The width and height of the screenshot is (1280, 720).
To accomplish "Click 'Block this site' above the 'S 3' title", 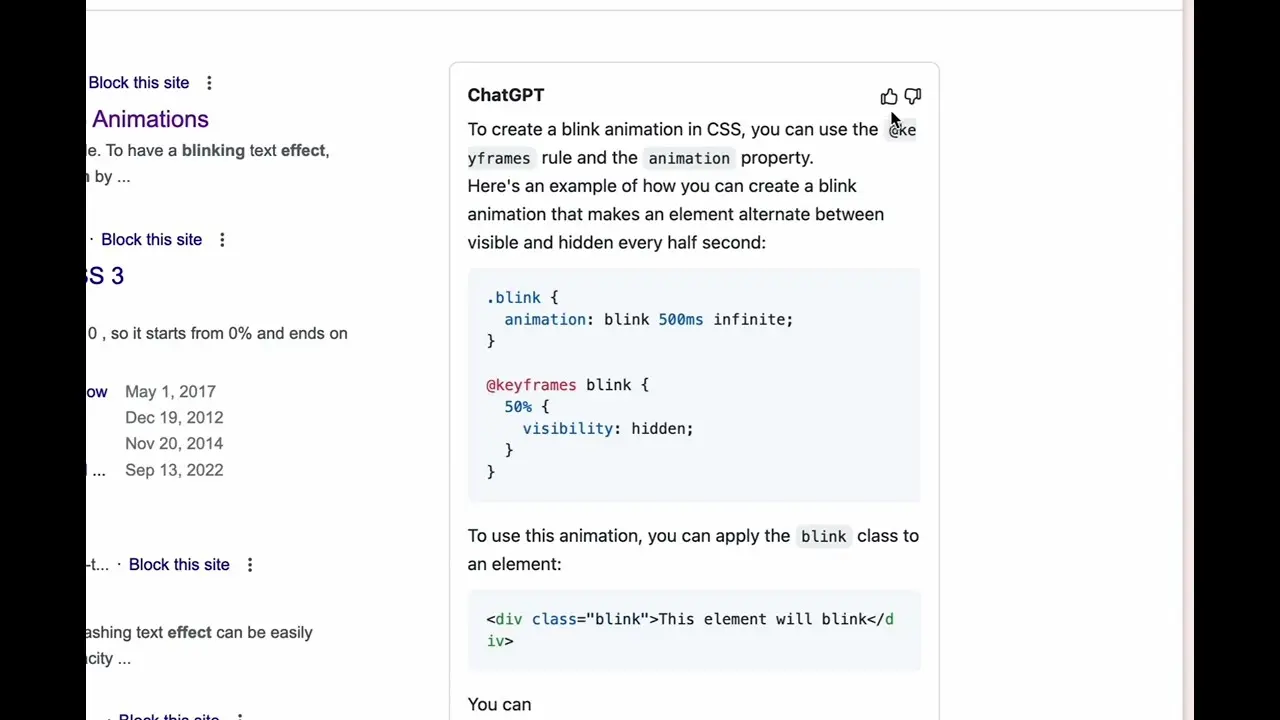I will (x=151, y=240).
